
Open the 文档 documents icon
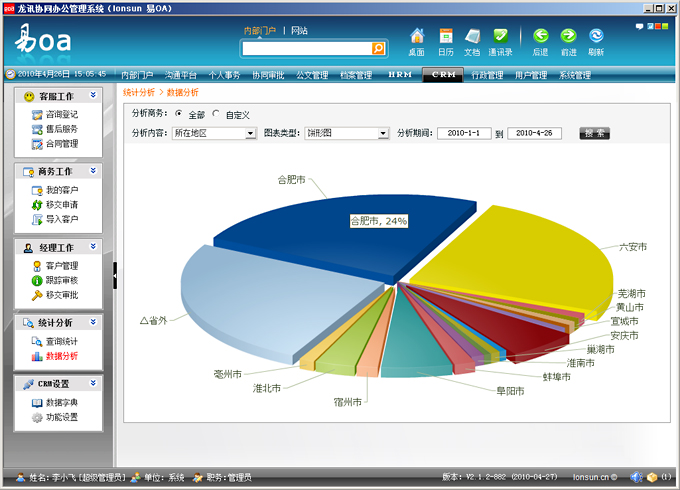pos(472,42)
